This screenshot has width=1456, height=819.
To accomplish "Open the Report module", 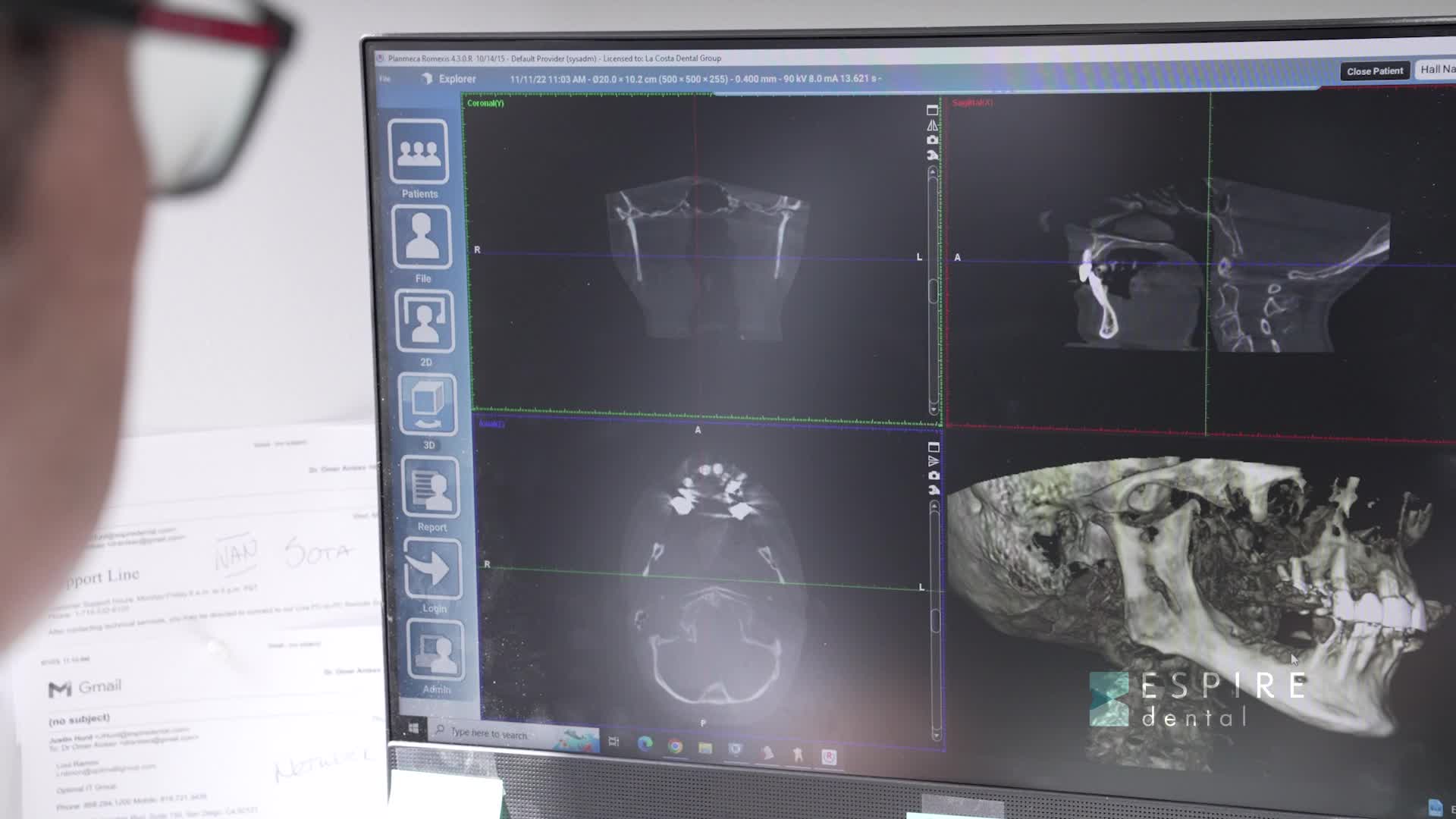I will pos(430,488).
